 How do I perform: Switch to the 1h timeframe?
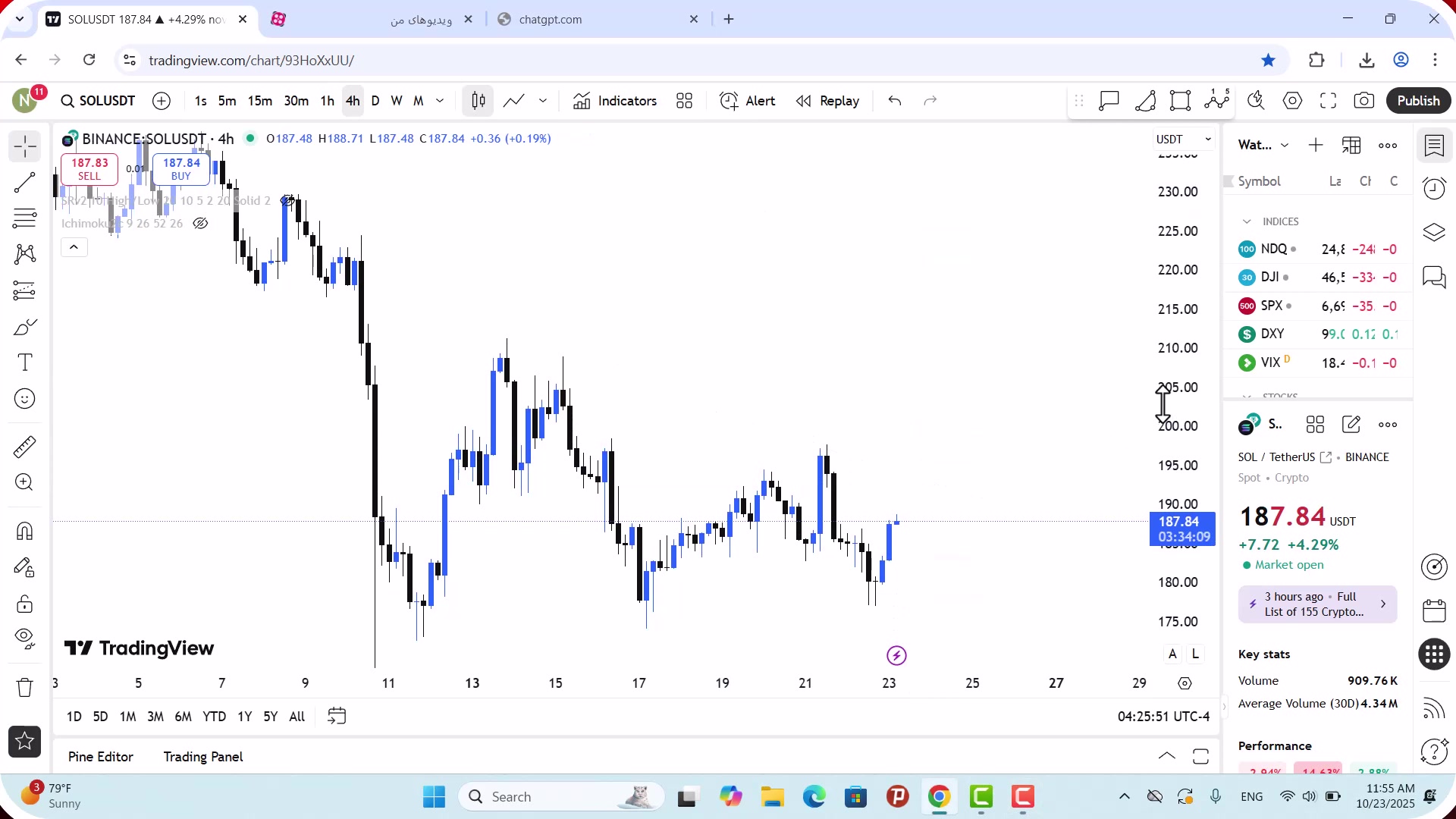coord(327,101)
